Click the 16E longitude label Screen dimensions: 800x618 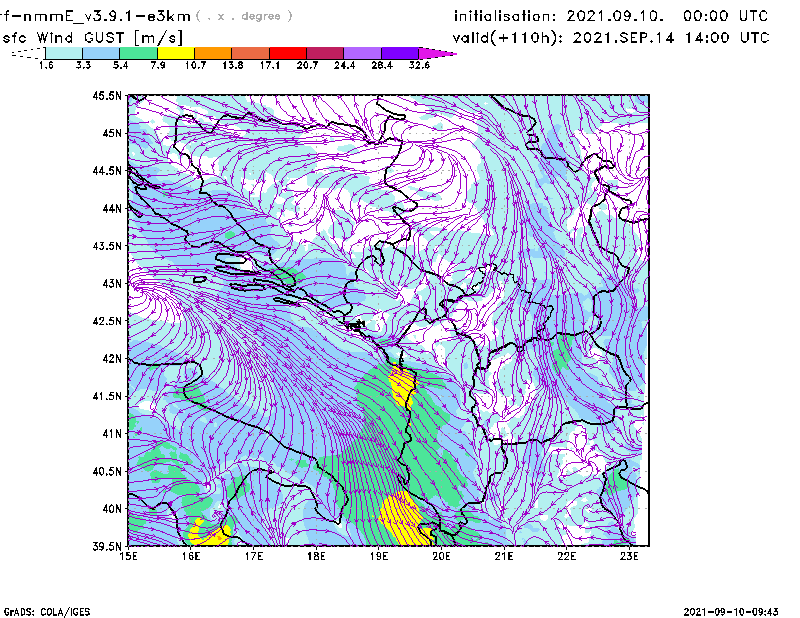191,556
